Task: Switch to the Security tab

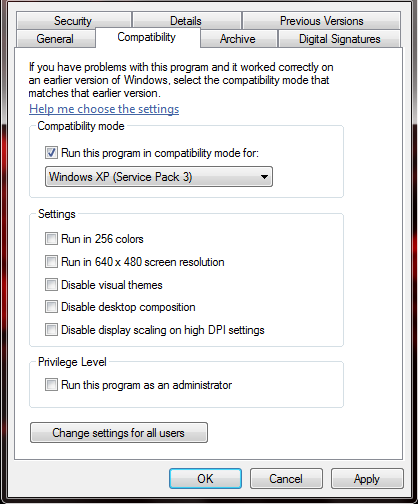Action: pos(73,21)
